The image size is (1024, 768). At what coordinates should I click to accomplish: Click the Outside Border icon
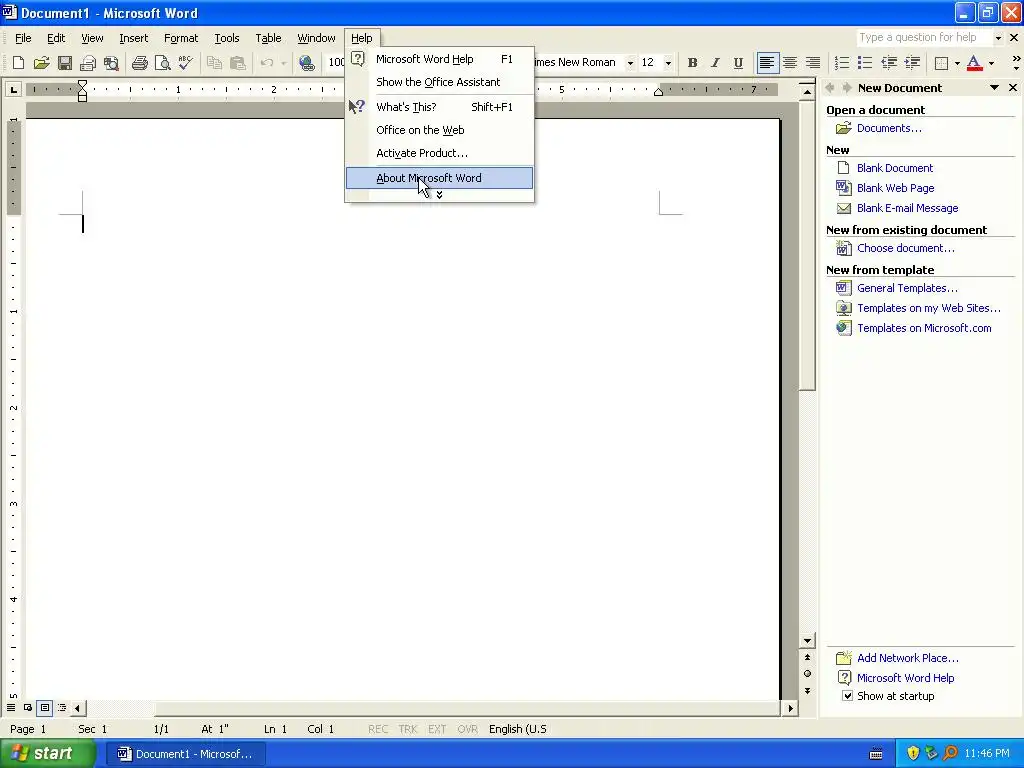(x=941, y=63)
